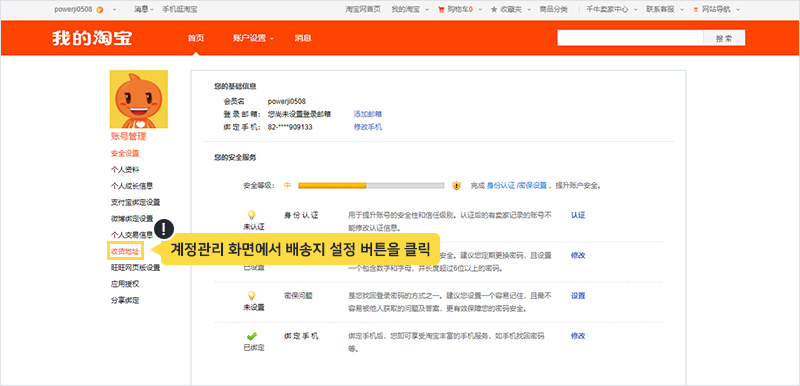Click the 安全等级 orange progress bar
Viewport: 800px width, 386px height.
(x=371, y=186)
